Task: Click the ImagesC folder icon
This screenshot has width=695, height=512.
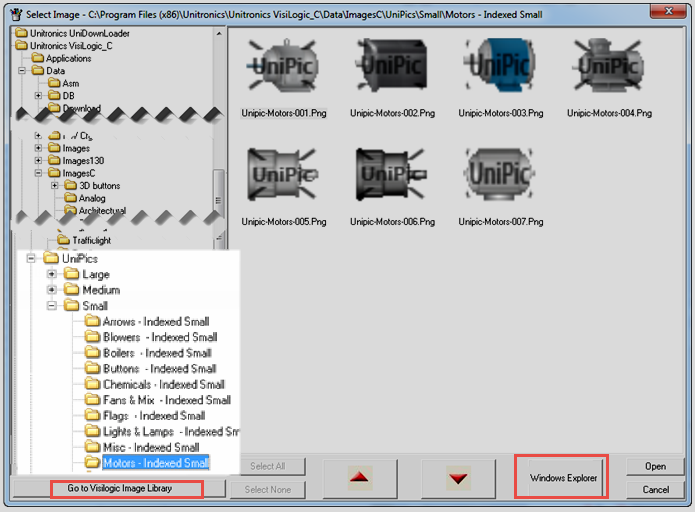Action: click(54, 172)
